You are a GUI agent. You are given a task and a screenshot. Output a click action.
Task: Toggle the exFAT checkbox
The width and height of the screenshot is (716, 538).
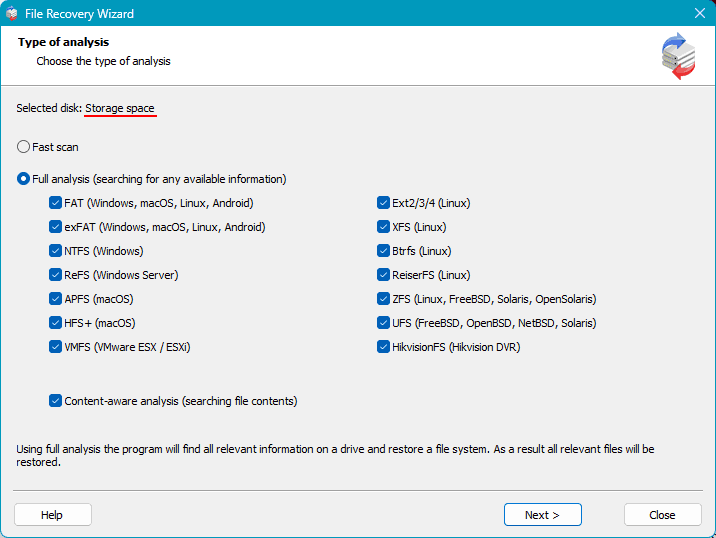(55, 227)
